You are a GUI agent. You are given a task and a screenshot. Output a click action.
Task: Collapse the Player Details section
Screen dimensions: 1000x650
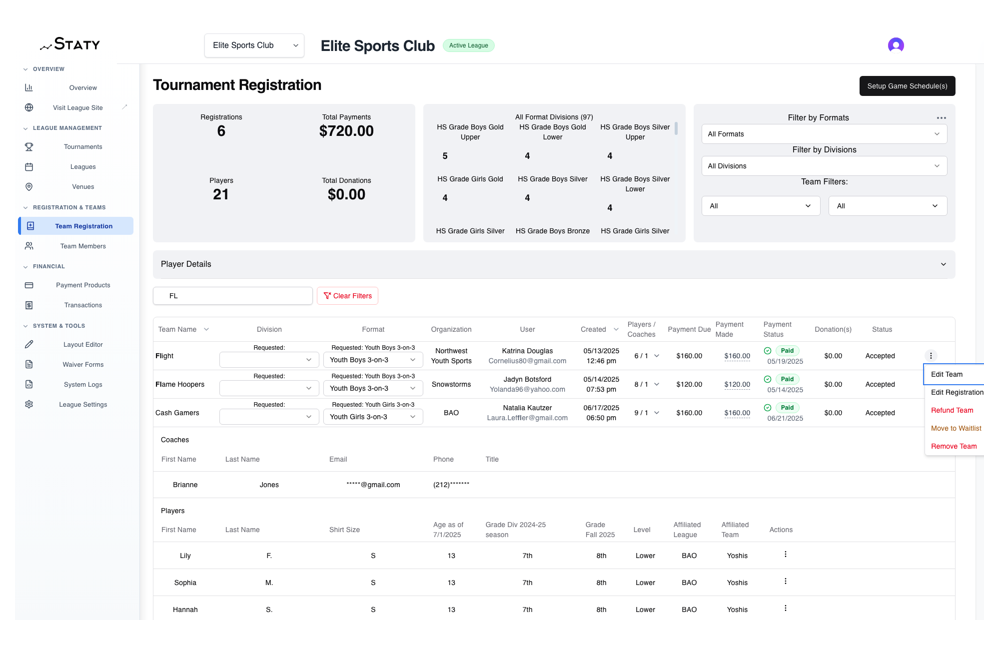(x=943, y=265)
